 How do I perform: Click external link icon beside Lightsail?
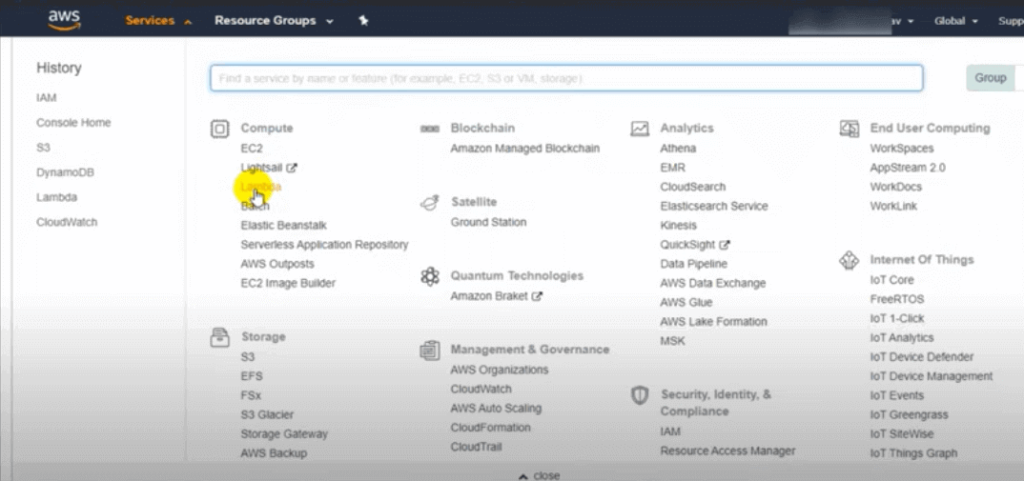coord(292,168)
